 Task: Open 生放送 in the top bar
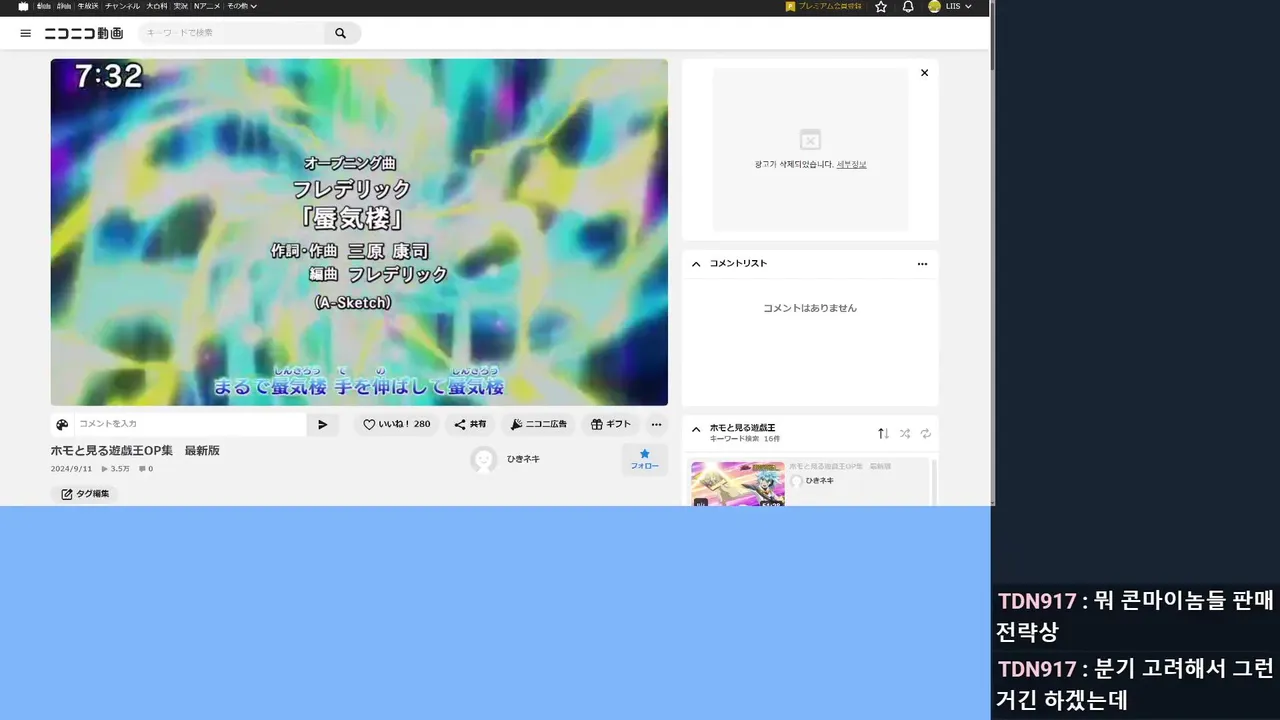[87, 6]
